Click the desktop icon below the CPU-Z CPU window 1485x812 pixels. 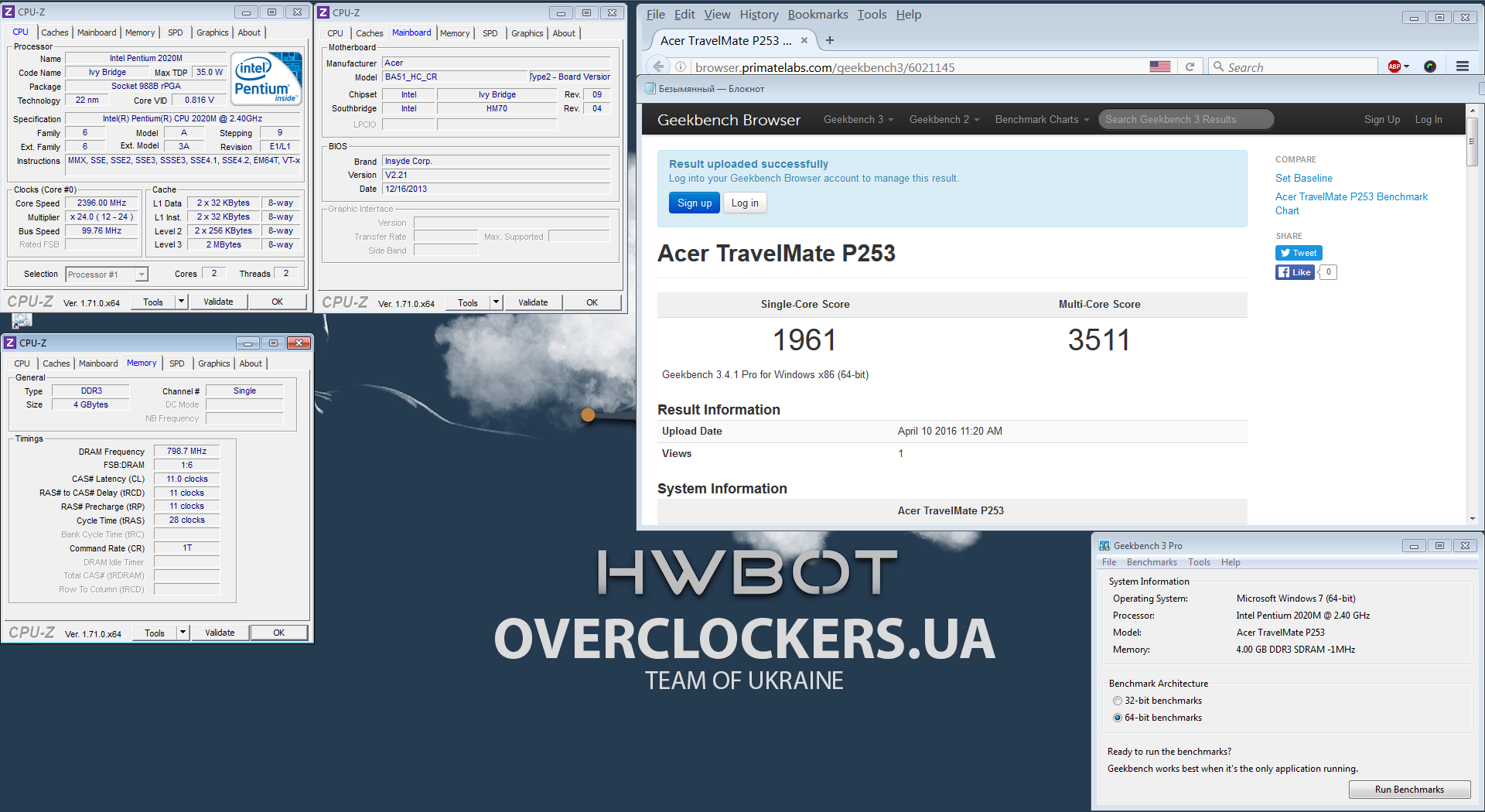22,320
